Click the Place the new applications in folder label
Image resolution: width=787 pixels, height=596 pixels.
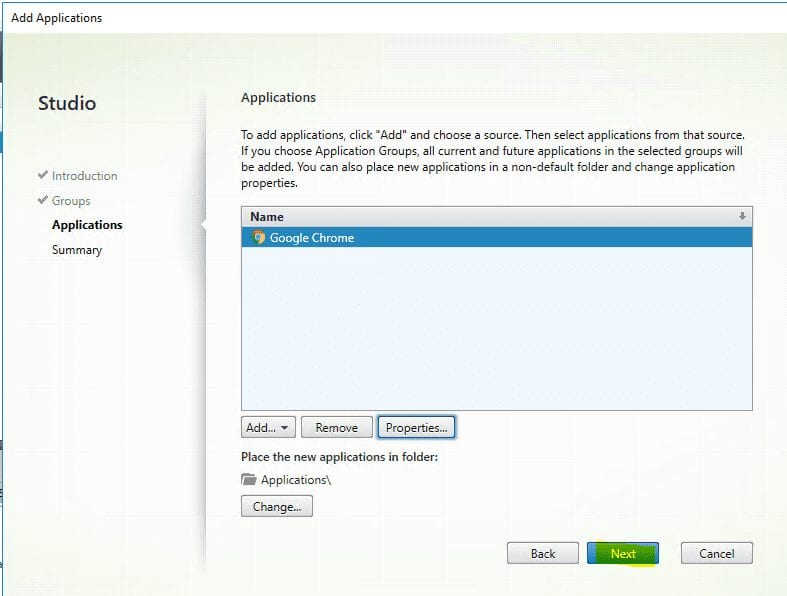click(339, 457)
